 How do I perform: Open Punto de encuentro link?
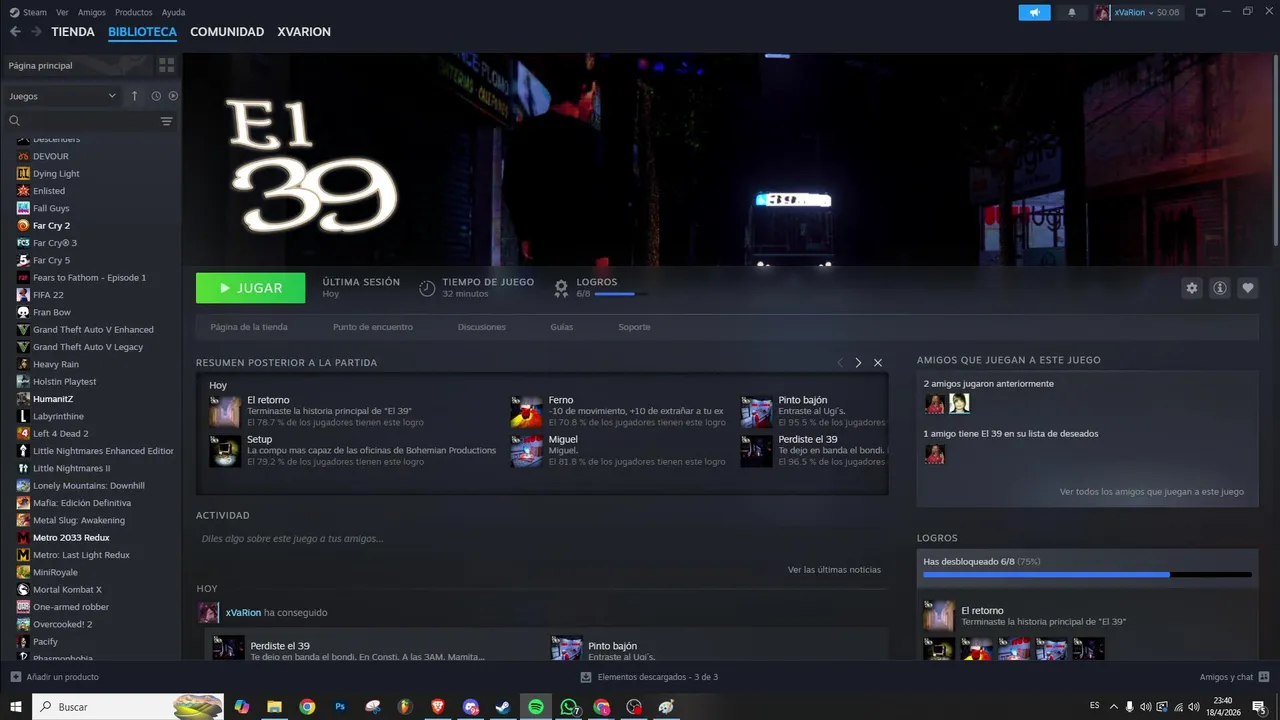pyautogui.click(x=373, y=327)
